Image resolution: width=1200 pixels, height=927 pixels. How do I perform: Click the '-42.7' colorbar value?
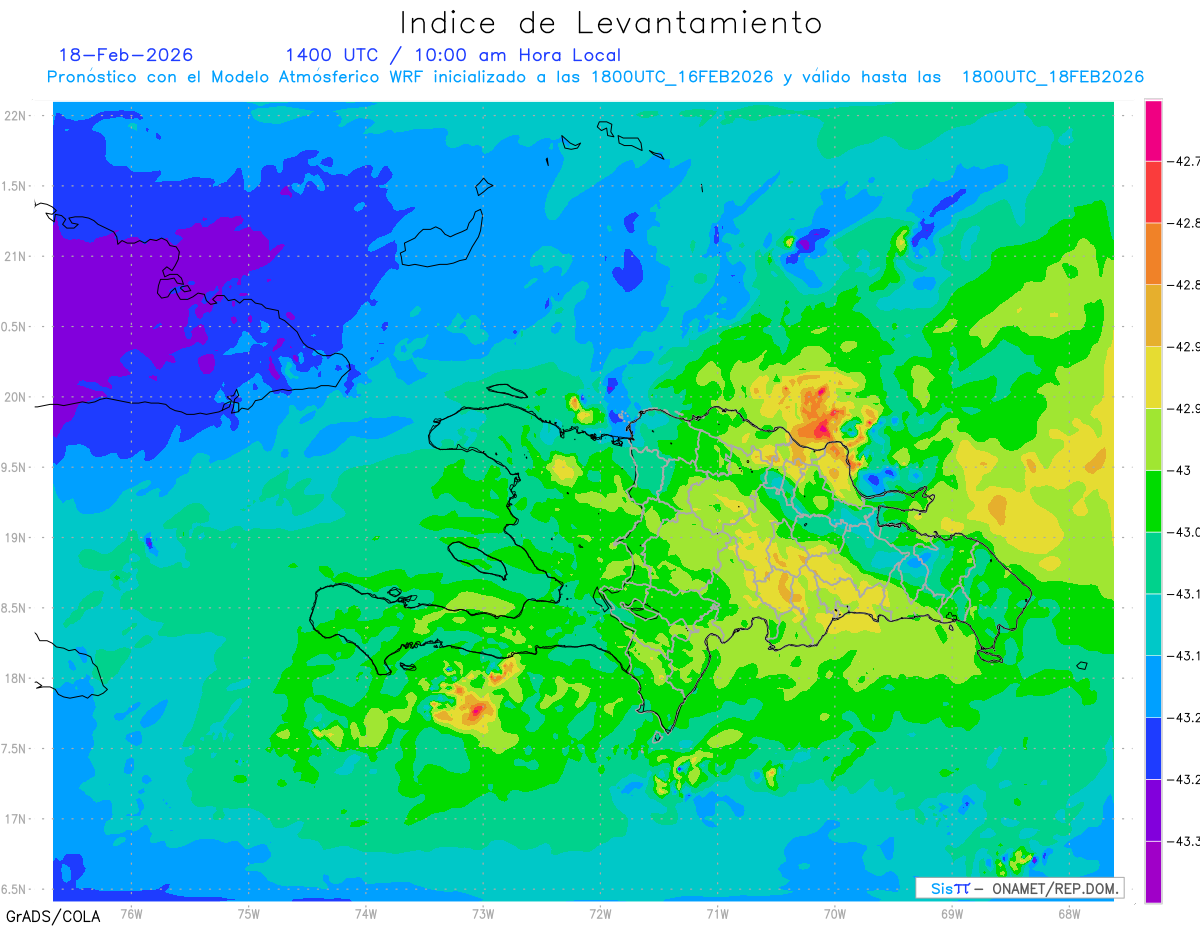point(1186,161)
